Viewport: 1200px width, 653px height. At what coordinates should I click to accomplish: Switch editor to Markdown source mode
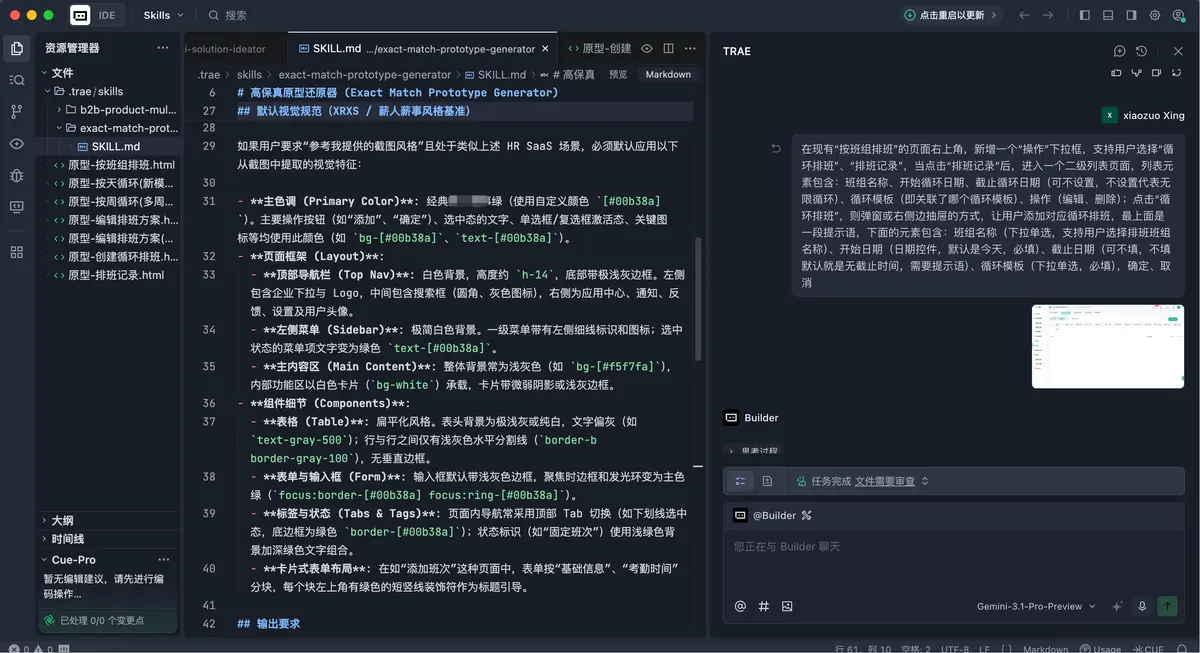[667, 75]
